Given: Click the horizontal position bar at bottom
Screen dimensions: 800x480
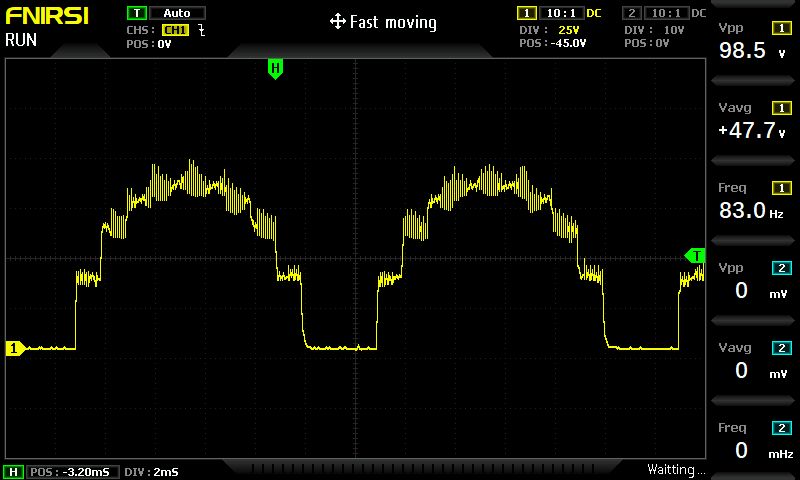Looking at the screenshot, I should 421,468.
